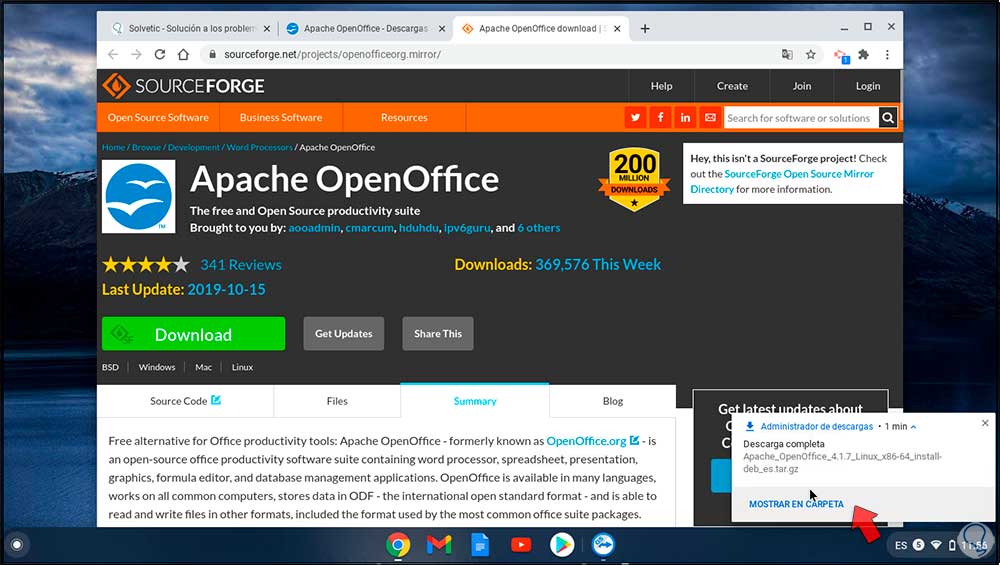Open Resources menu
The width and height of the screenshot is (1000, 565).
point(404,117)
